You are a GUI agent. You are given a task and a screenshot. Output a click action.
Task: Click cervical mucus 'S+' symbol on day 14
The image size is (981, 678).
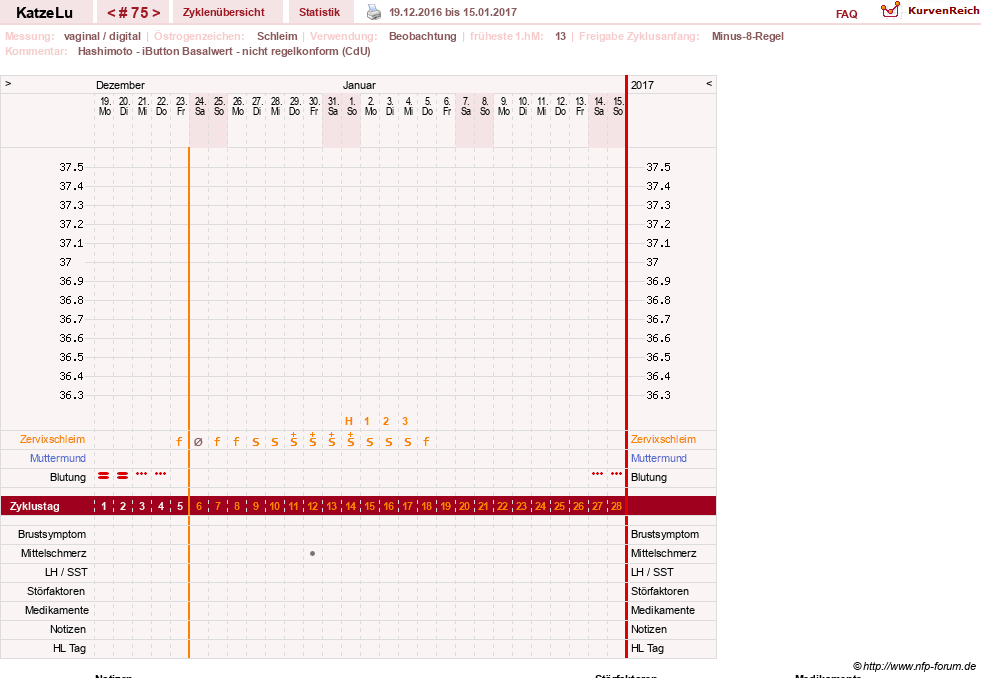pyautogui.click(x=350, y=440)
